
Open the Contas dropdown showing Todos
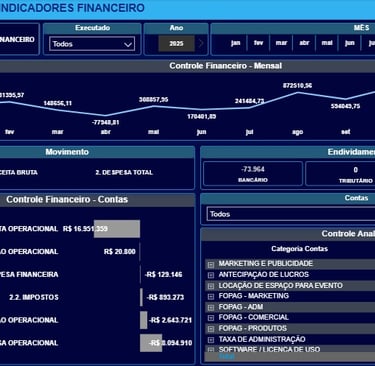point(291,214)
